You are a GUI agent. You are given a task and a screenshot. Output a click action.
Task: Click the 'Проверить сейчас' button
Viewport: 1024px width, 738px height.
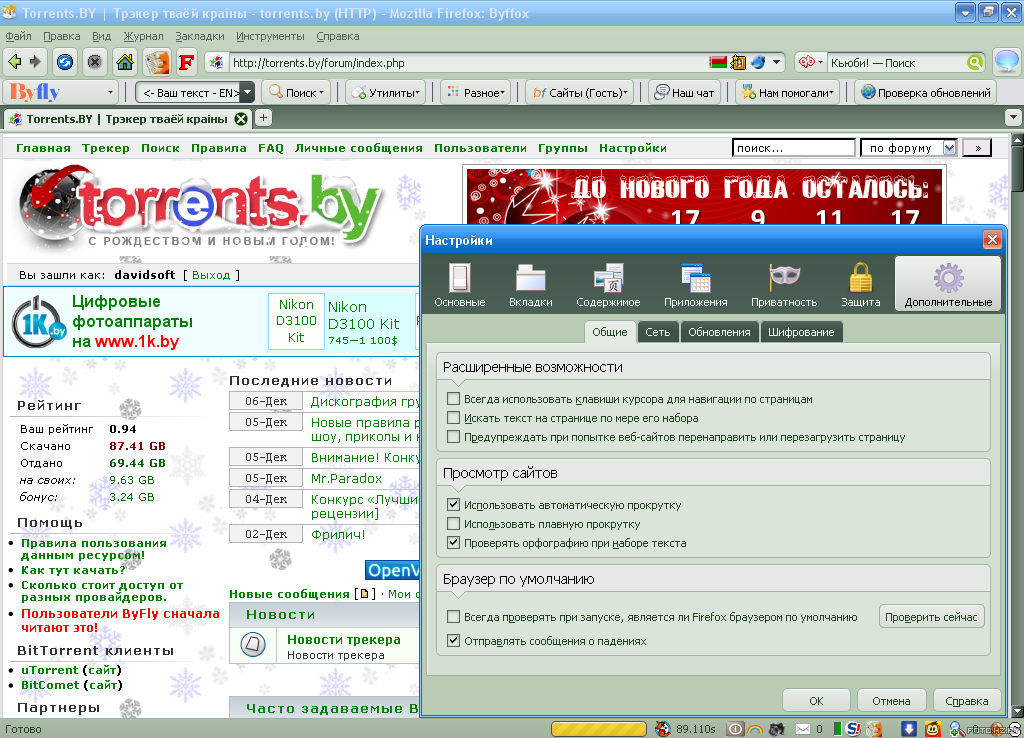[x=931, y=617]
